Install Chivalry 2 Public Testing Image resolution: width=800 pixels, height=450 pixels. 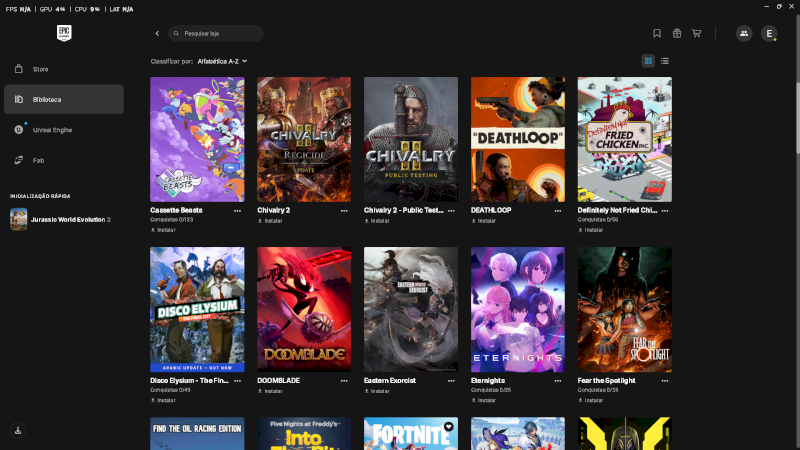tap(377, 221)
